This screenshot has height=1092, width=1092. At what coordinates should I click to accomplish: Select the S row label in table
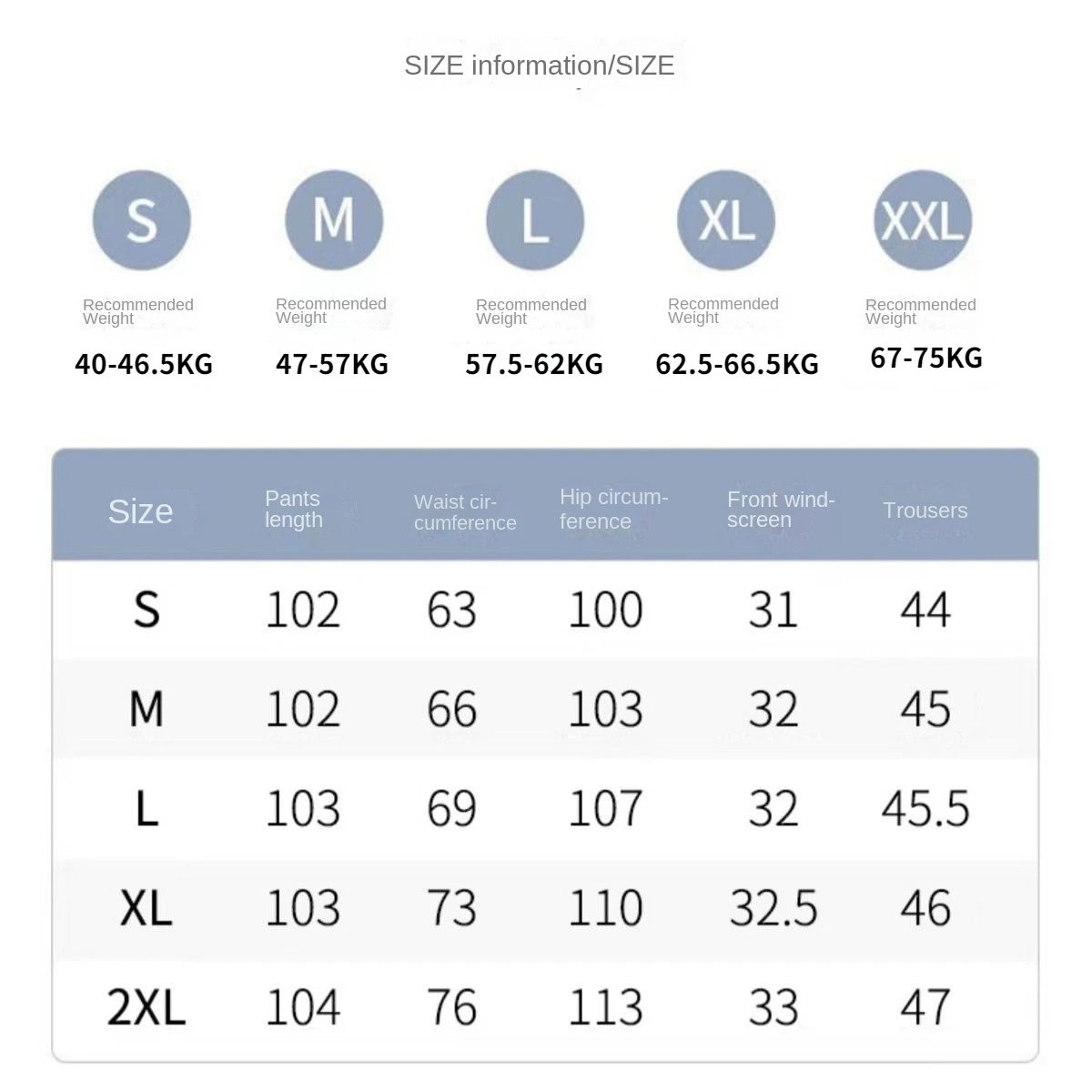pyautogui.click(x=147, y=610)
